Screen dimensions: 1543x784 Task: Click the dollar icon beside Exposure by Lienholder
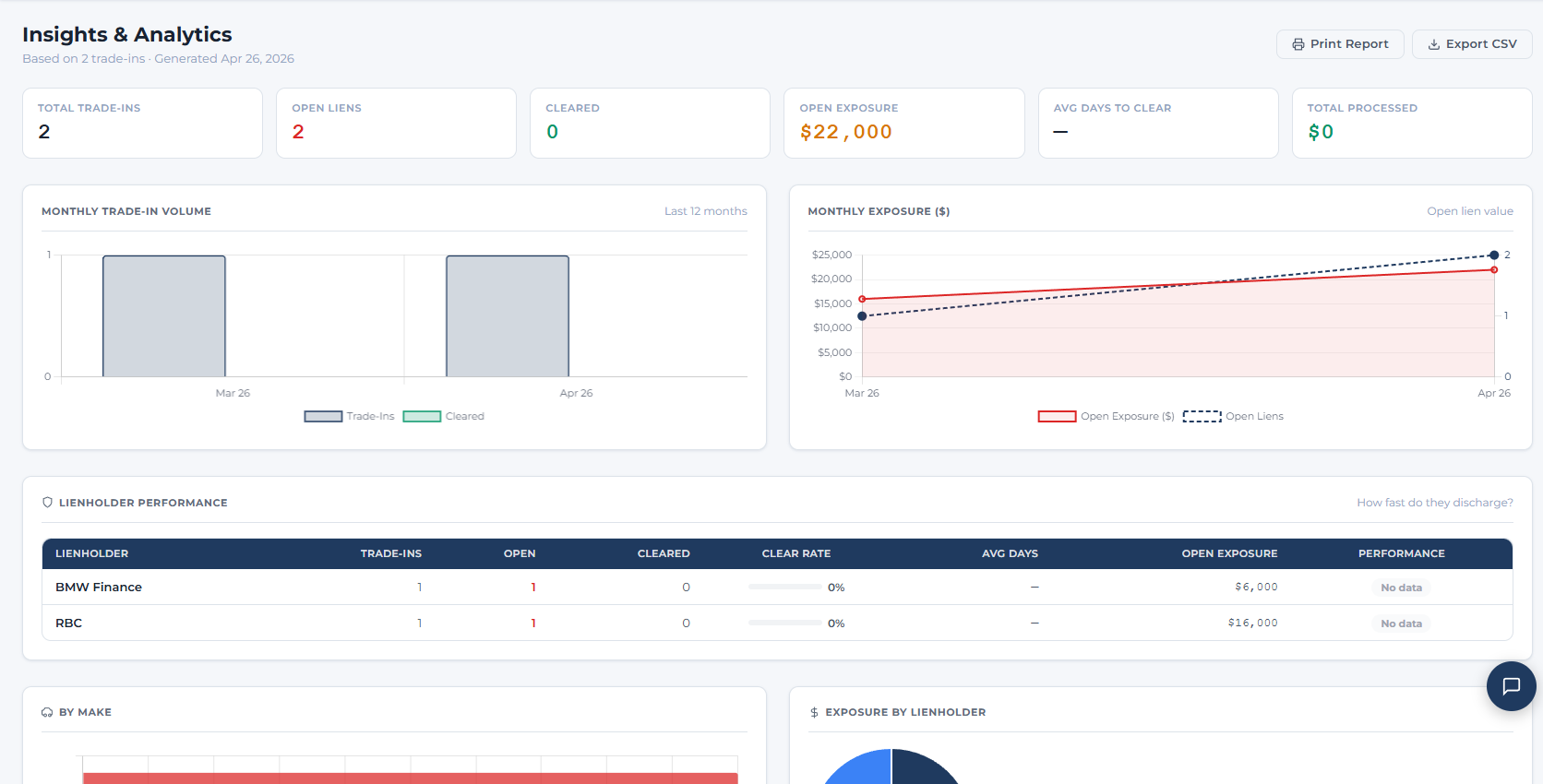[814, 712]
